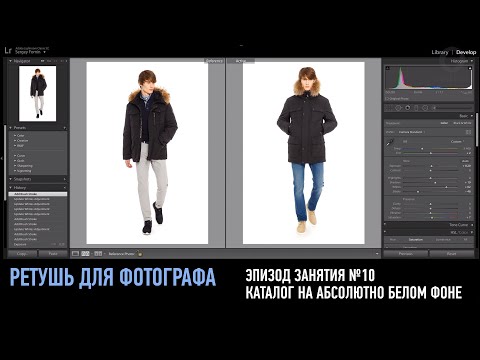This screenshot has height=360, width=480.
Task: Toggle the Tone Curve panel on/off switch
Action: click(x=385, y=225)
